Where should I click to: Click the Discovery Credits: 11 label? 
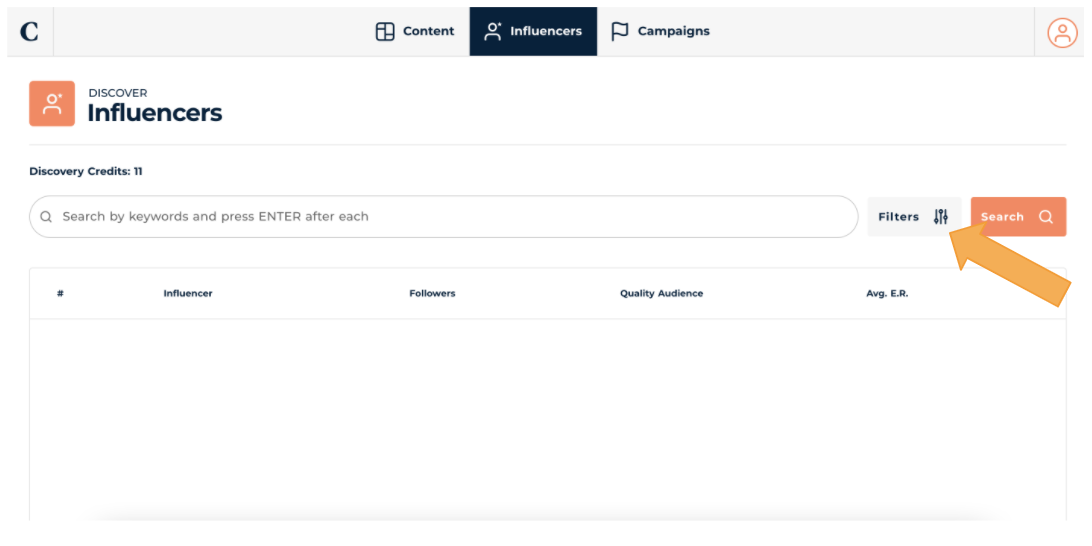point(86,172)
